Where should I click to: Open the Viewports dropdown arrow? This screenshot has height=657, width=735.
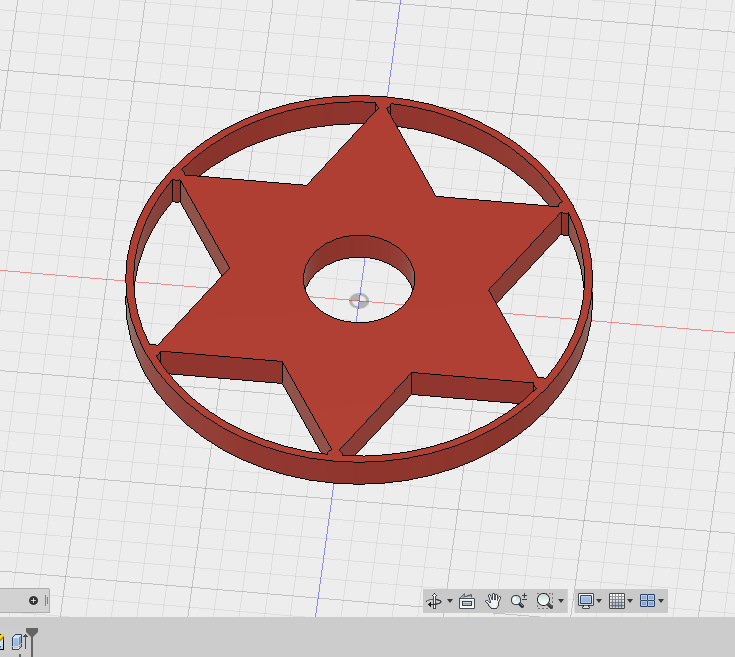661,601
